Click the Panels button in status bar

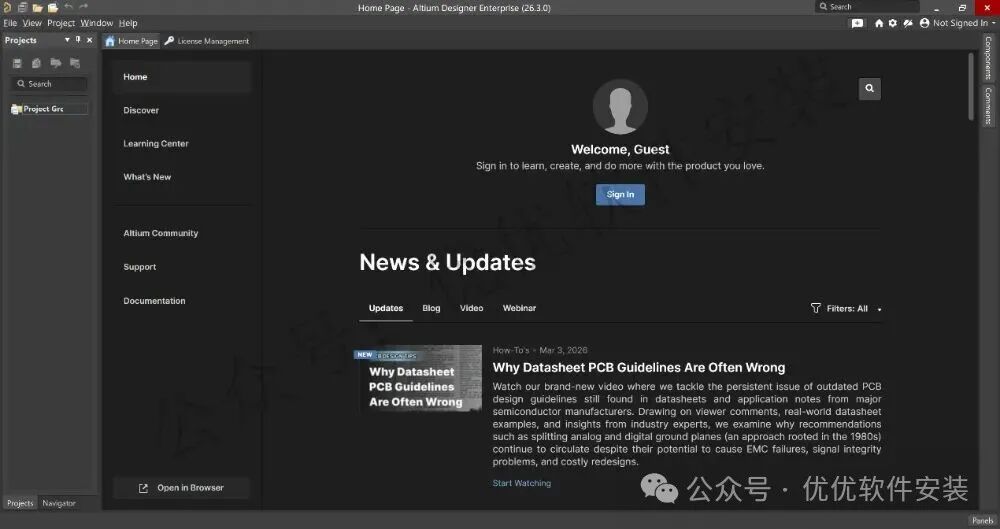tap(983, 521)
